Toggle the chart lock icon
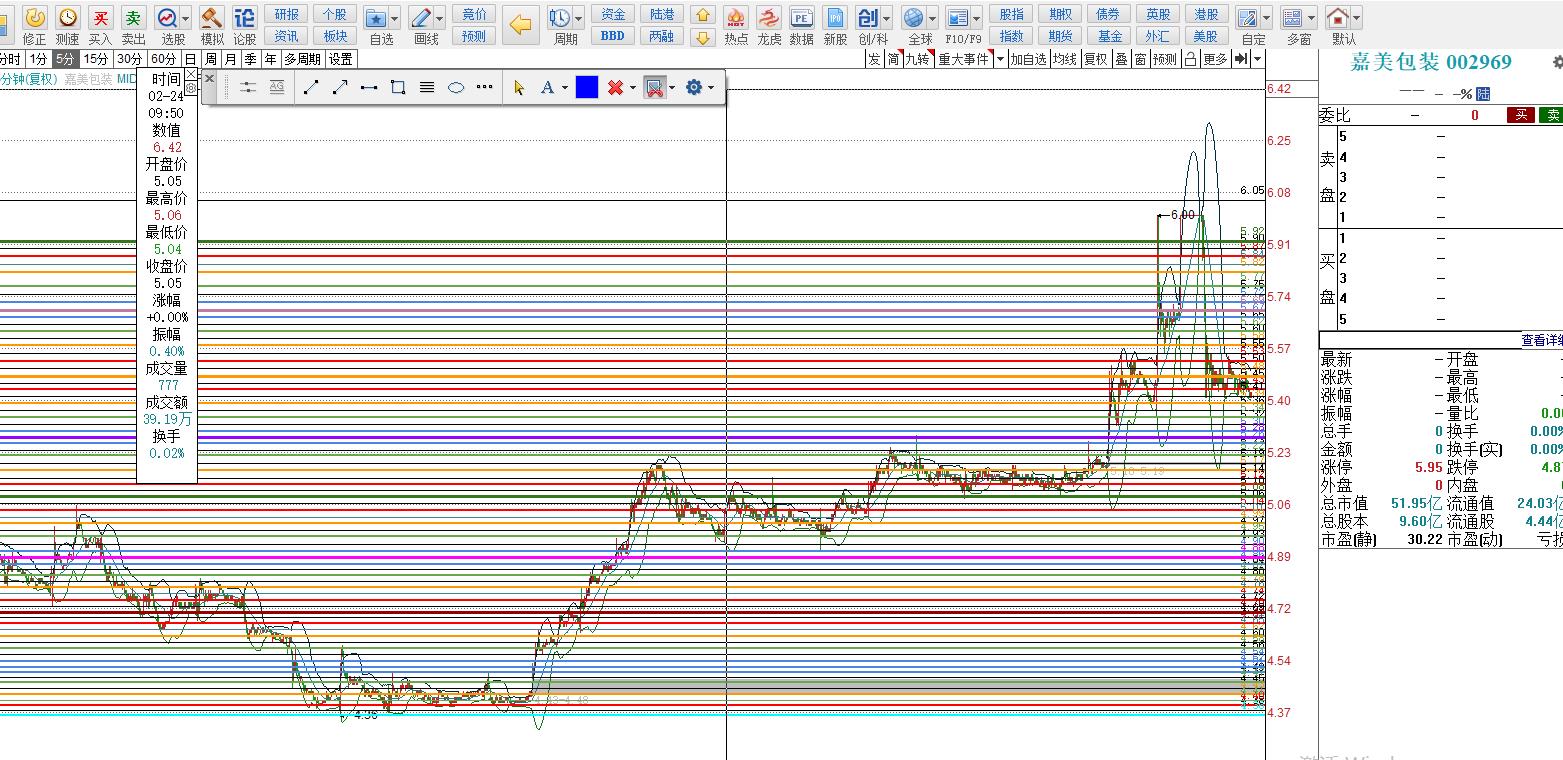Viewport: 1563px width, 760px height. [1190, 59]
